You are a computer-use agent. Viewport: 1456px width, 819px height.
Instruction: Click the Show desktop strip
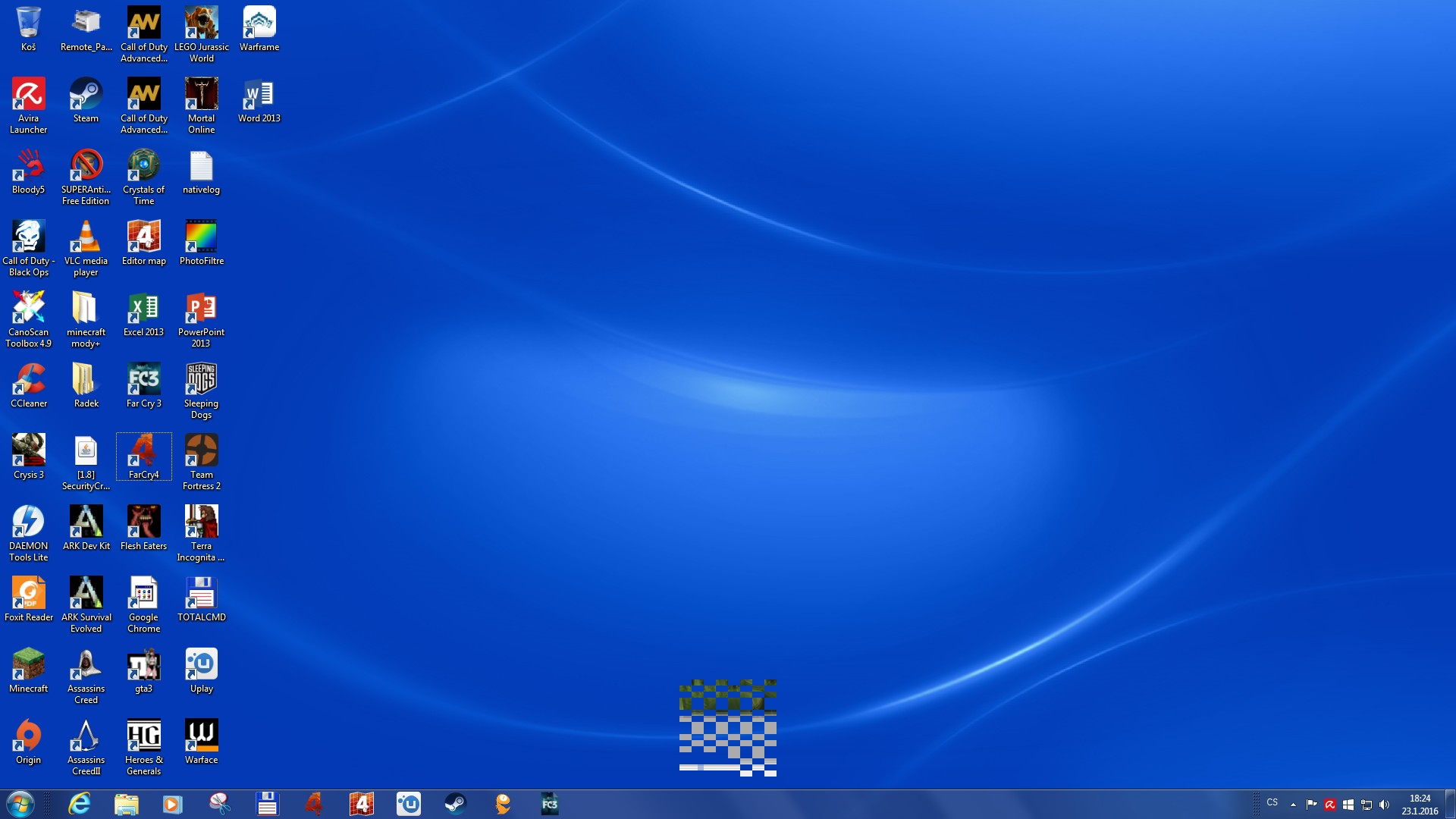tap(1451, 804)
